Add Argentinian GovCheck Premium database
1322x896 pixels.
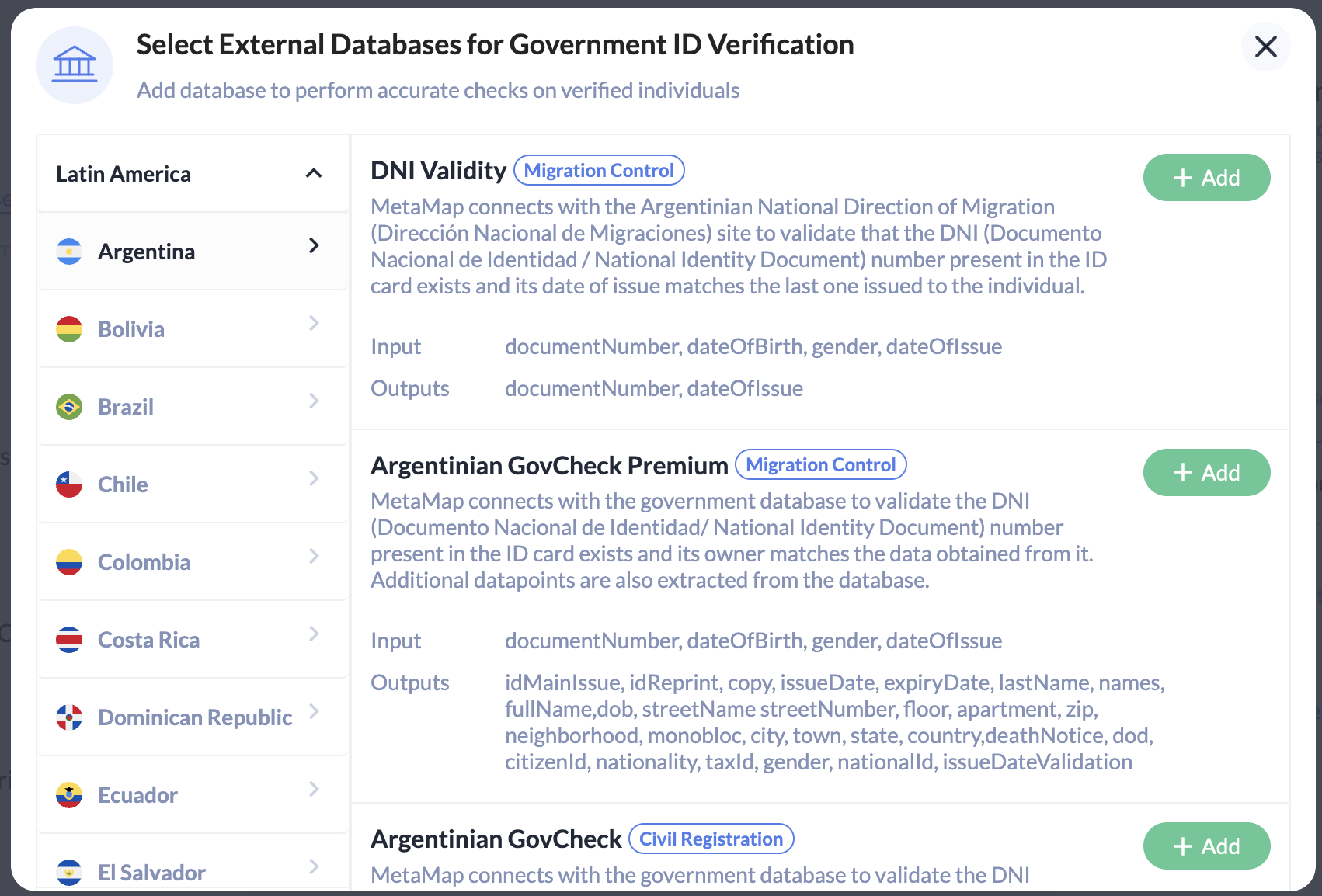pos(1206,473)
